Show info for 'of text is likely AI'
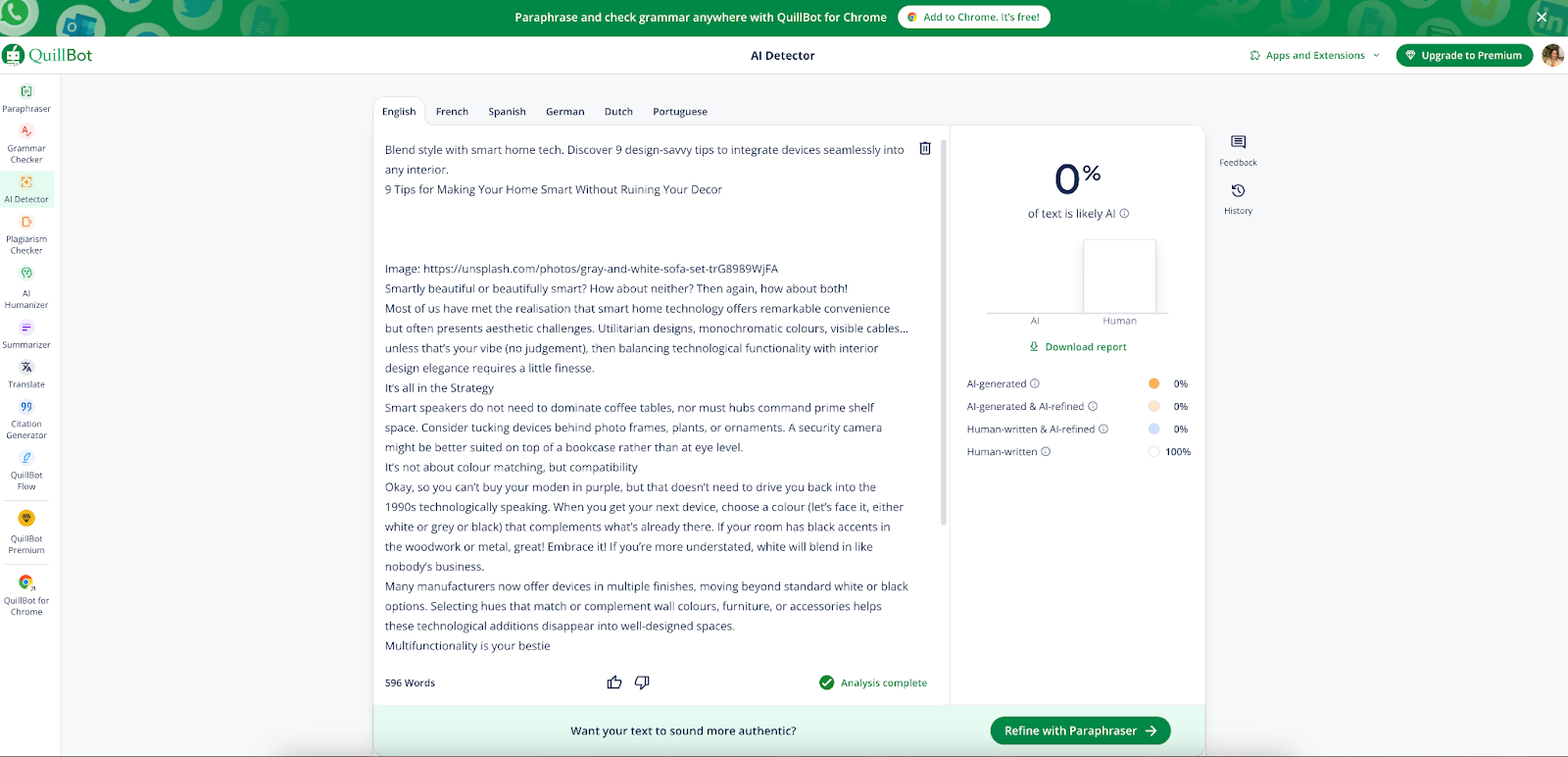The width and height of the screenshot is (1568, 757). [x=1124, y=214]
